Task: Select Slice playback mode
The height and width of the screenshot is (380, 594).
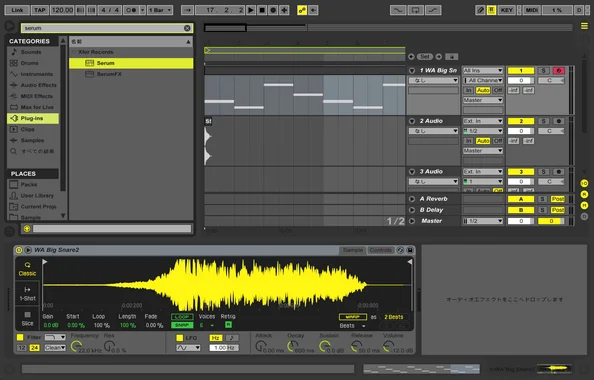Action: [27, 319]
